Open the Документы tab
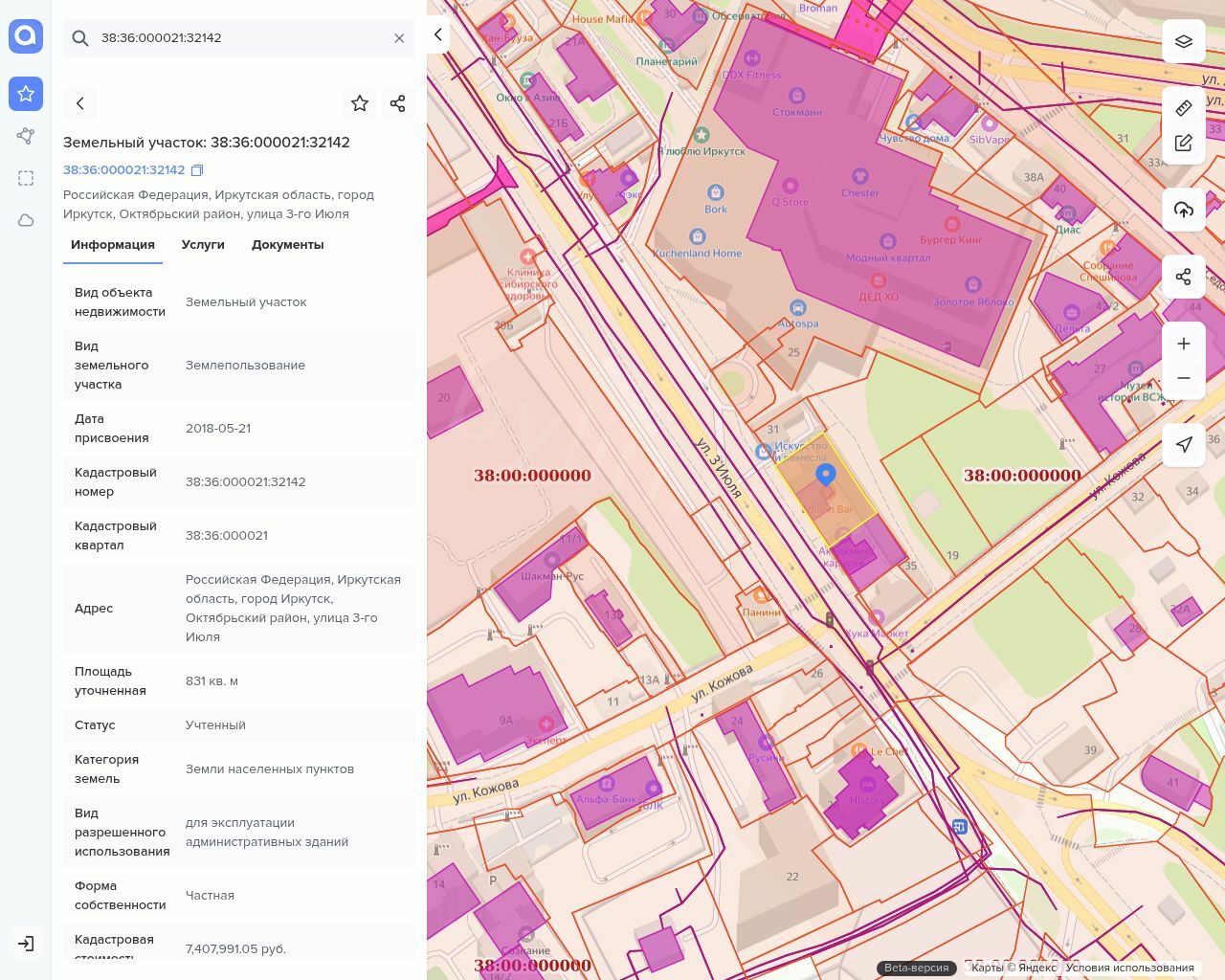1225x980 pixels. [287, 245]
